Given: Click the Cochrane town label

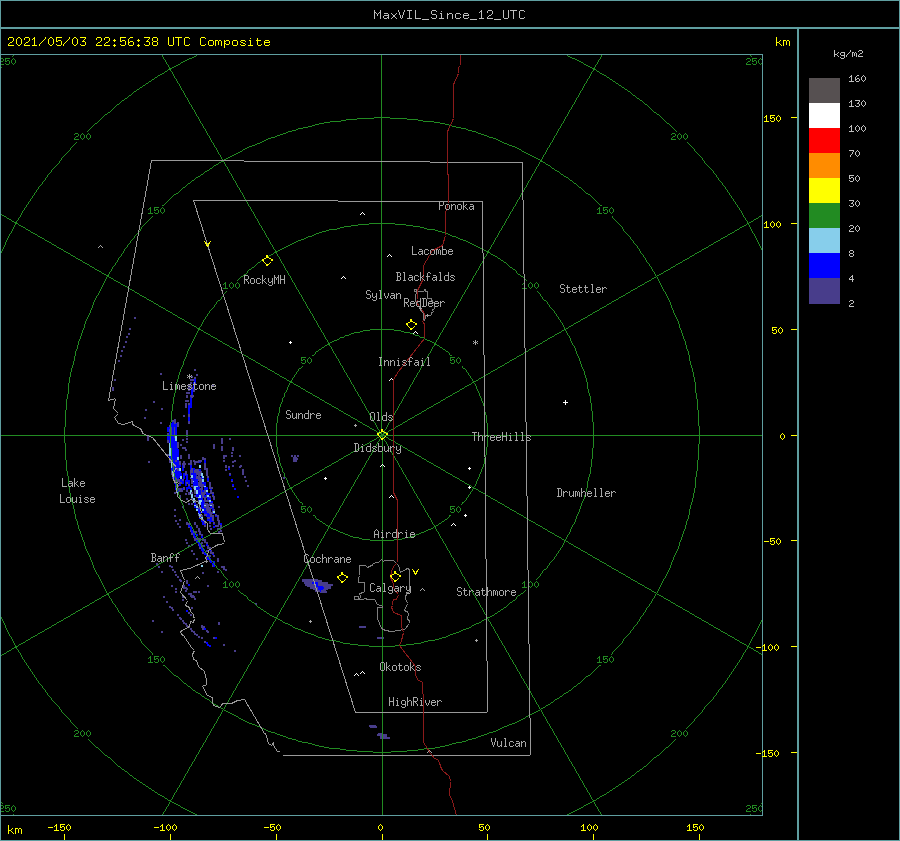Looking at the screenshot, I should pyautogui.click(x=327, y=559).
